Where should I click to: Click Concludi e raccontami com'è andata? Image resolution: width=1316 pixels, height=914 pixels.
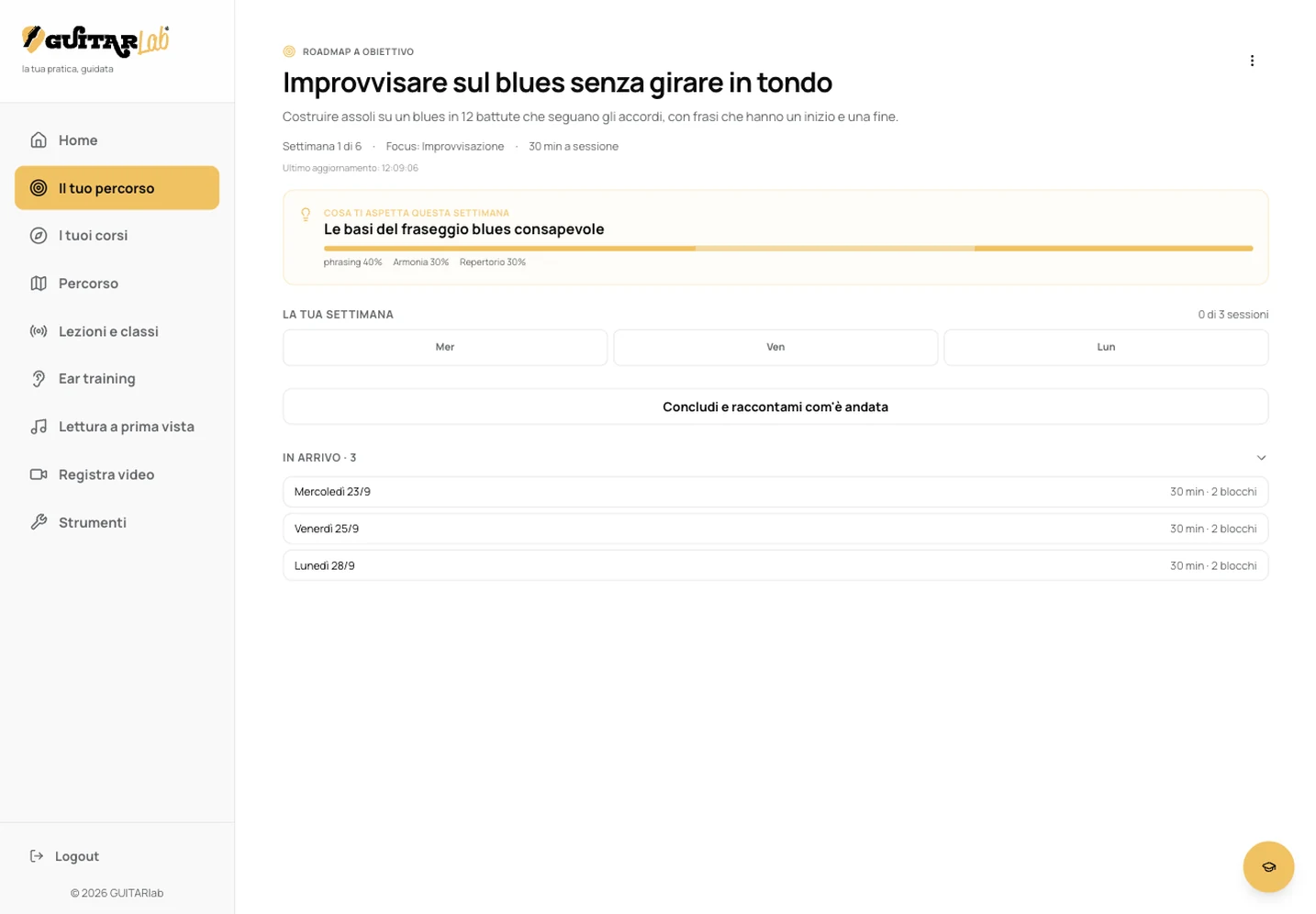coord(775,407)
